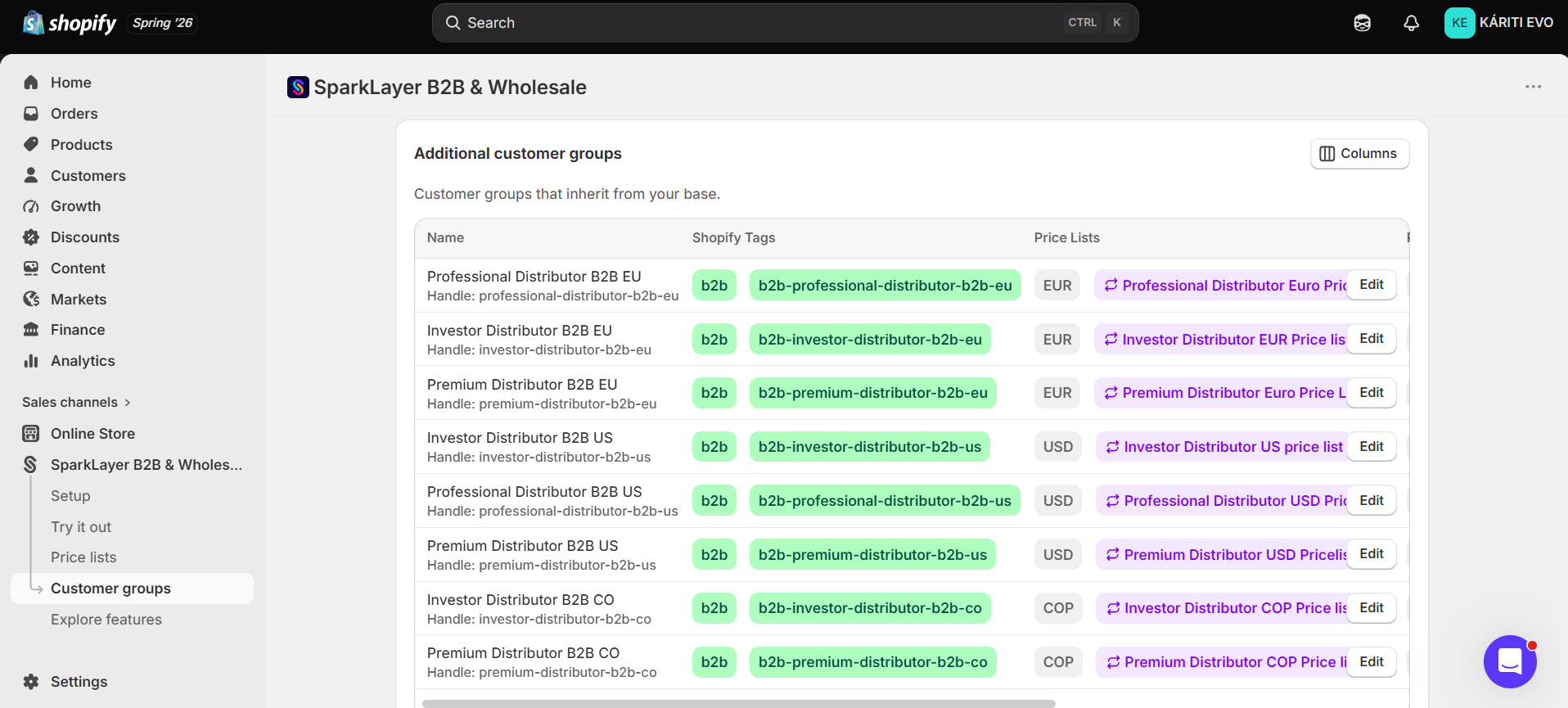The height and width of the screenshot is (708, 1568).
Task: Edit Premium Distributor B2B EU group
Action: coord(1372,393)
